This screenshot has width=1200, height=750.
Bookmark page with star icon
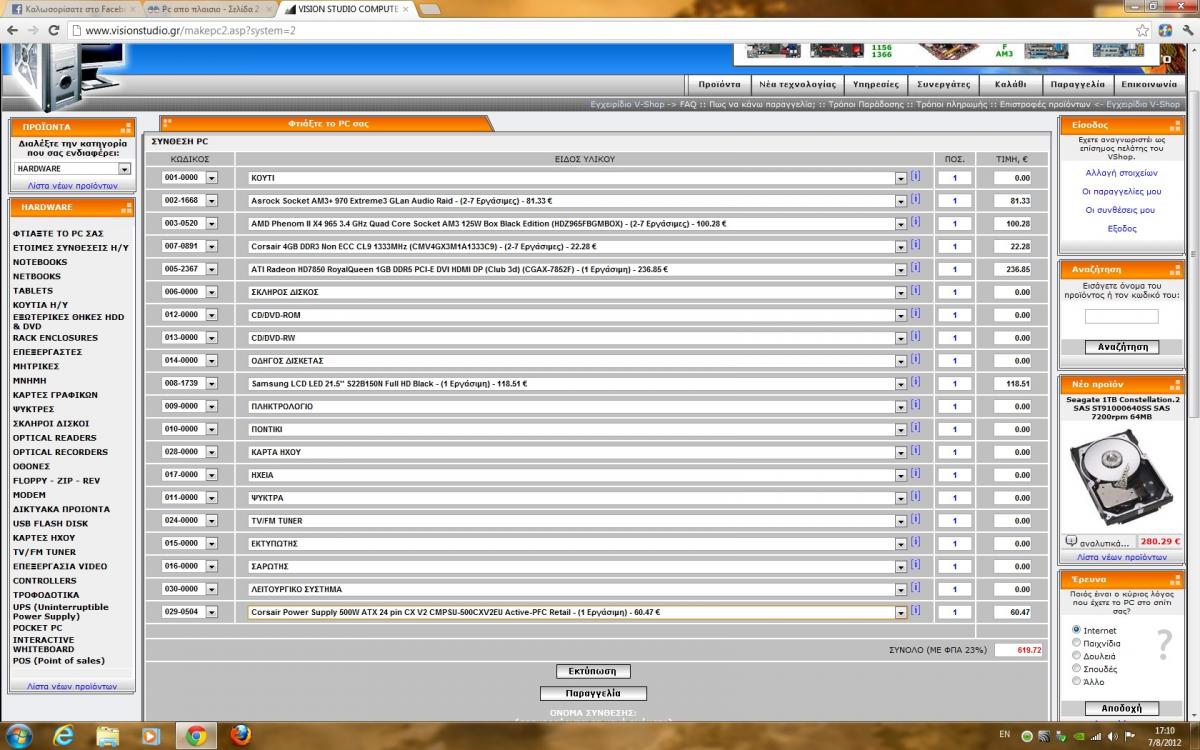pos(1142,30)
